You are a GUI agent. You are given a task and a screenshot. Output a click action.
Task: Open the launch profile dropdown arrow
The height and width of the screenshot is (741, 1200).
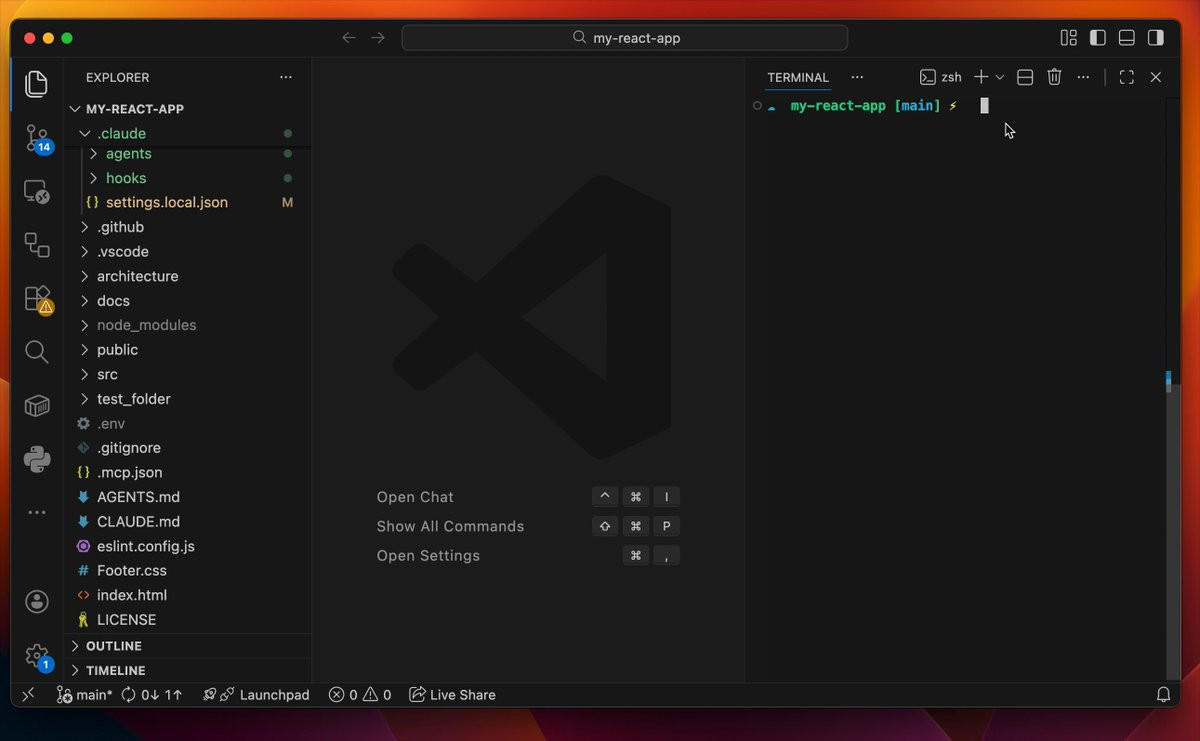pos(1000,77)
